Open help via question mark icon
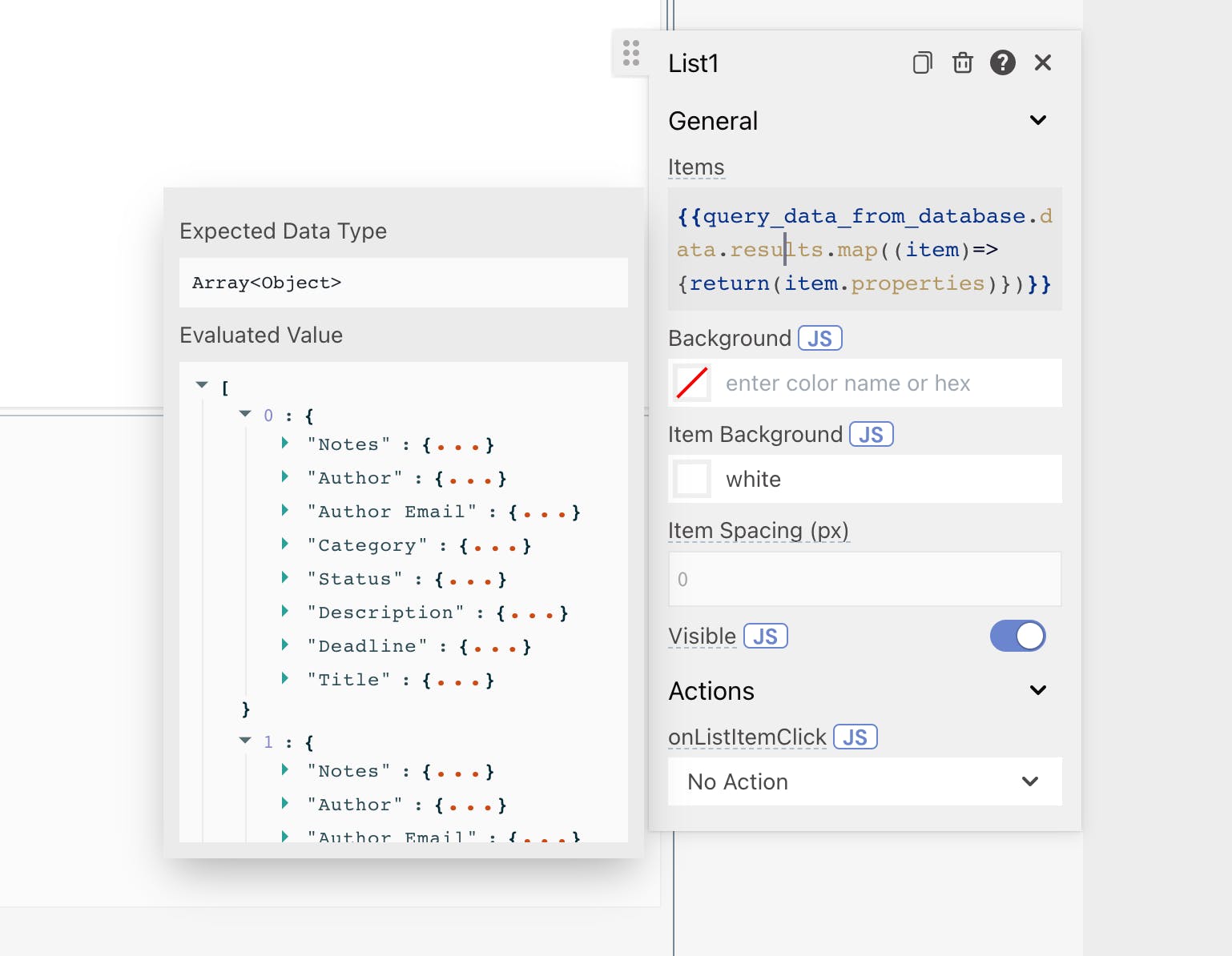The height and width of the screenshot is (956, 1232). click(x=1002, y=62)
